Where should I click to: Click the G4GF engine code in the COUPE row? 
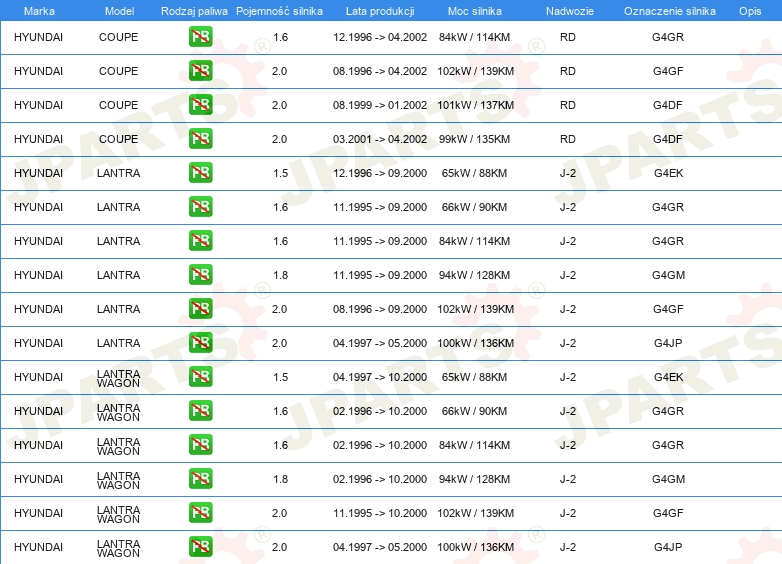[668, 71]
